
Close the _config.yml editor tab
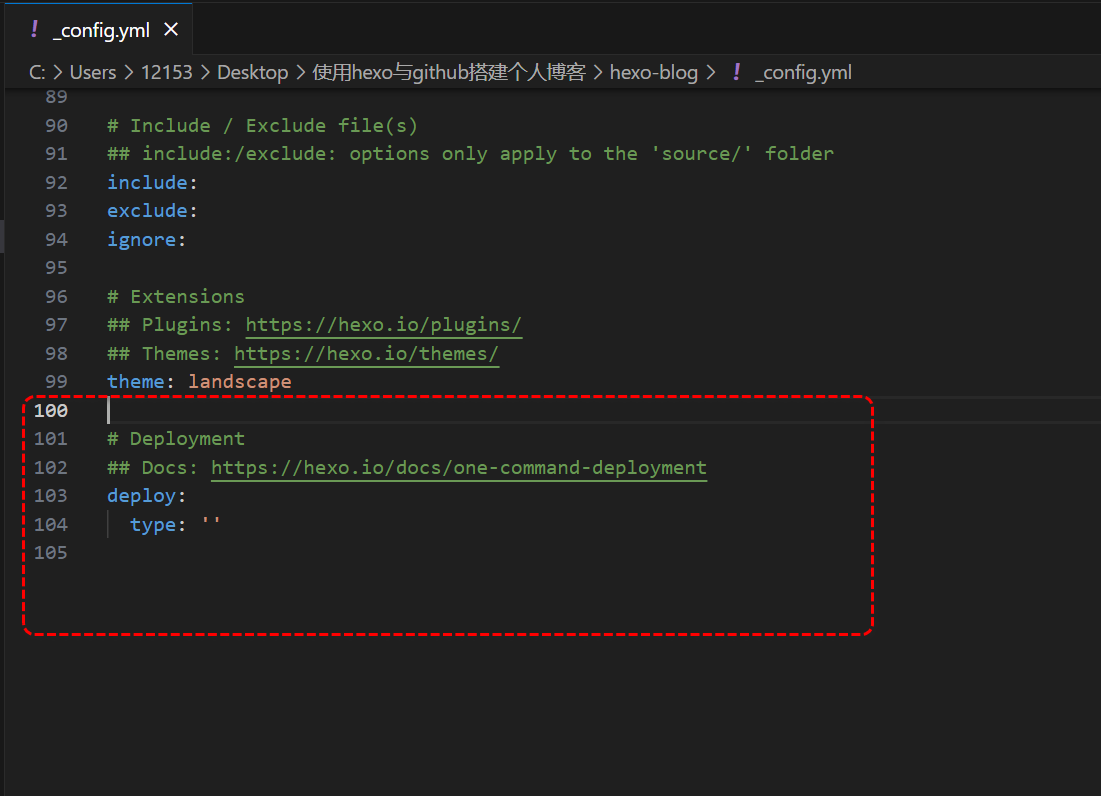pos(171,30)
